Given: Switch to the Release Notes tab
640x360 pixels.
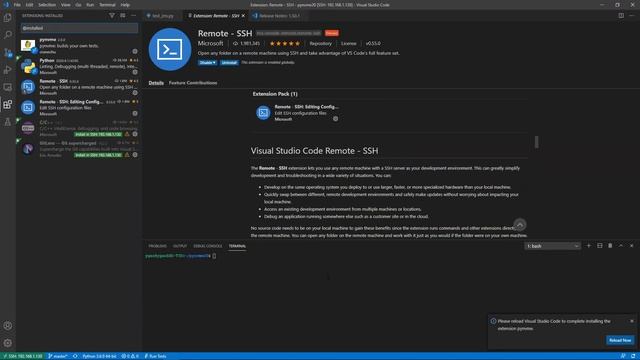Looking at the screenshot, I should pos(279,16).
